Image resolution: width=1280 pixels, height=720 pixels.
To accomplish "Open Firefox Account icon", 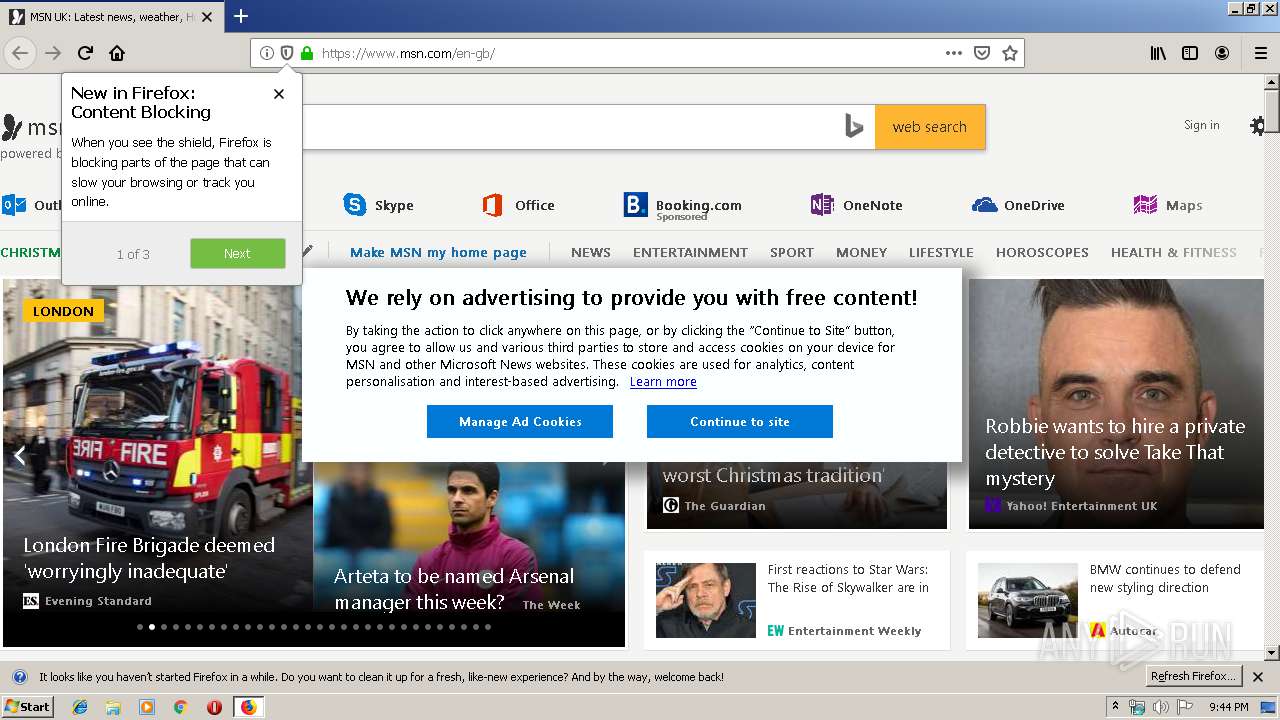I will [x=1222, y=53].
